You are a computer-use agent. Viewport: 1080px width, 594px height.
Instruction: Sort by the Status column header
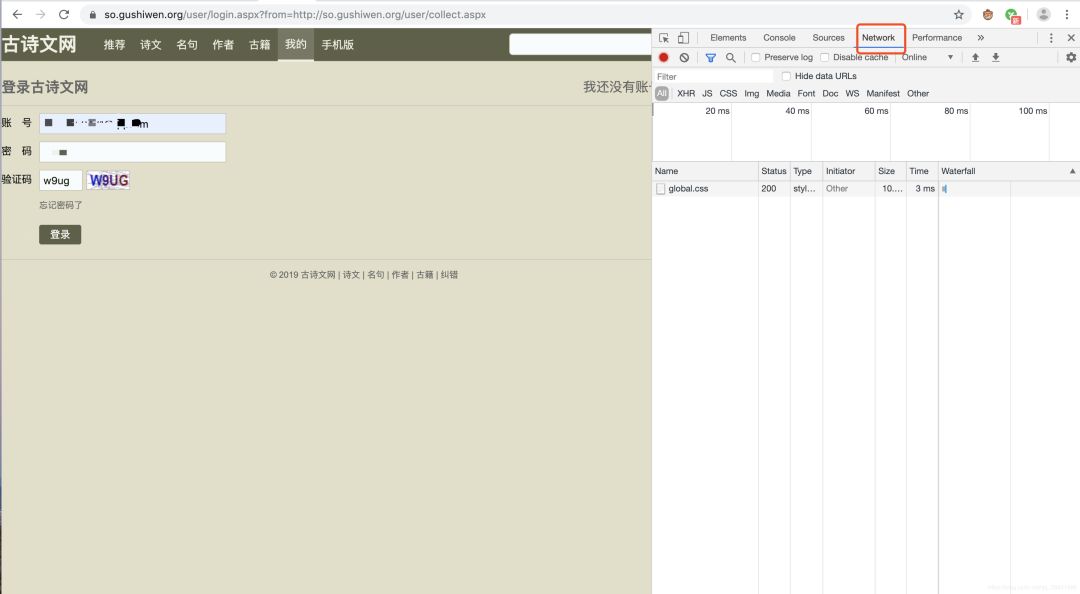[x=773, y=171]
